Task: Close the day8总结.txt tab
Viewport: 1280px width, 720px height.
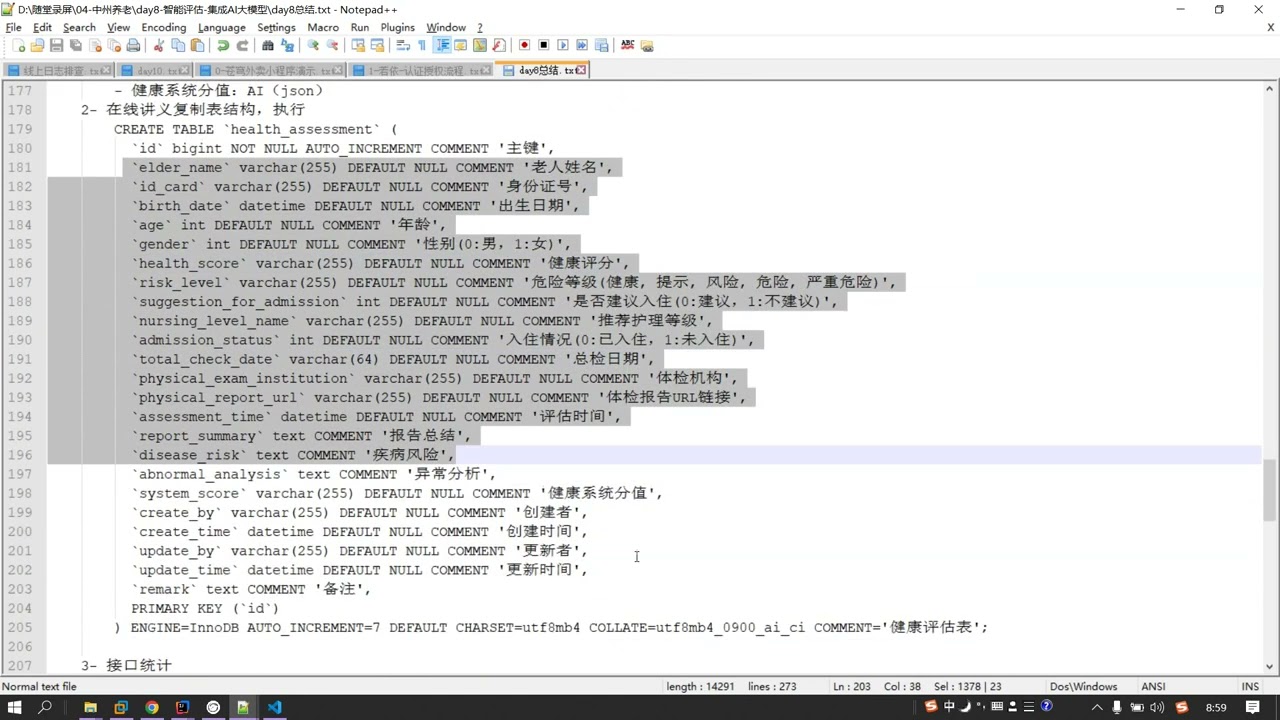Action: click(582, 71)
